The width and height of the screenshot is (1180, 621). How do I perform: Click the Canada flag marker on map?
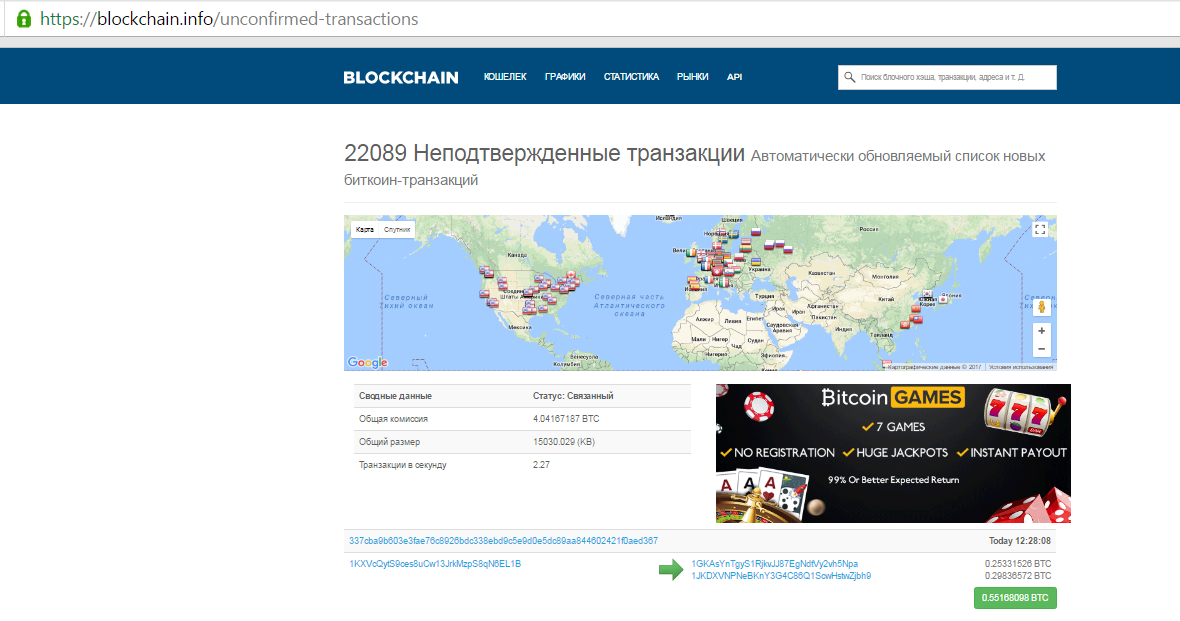571,275
